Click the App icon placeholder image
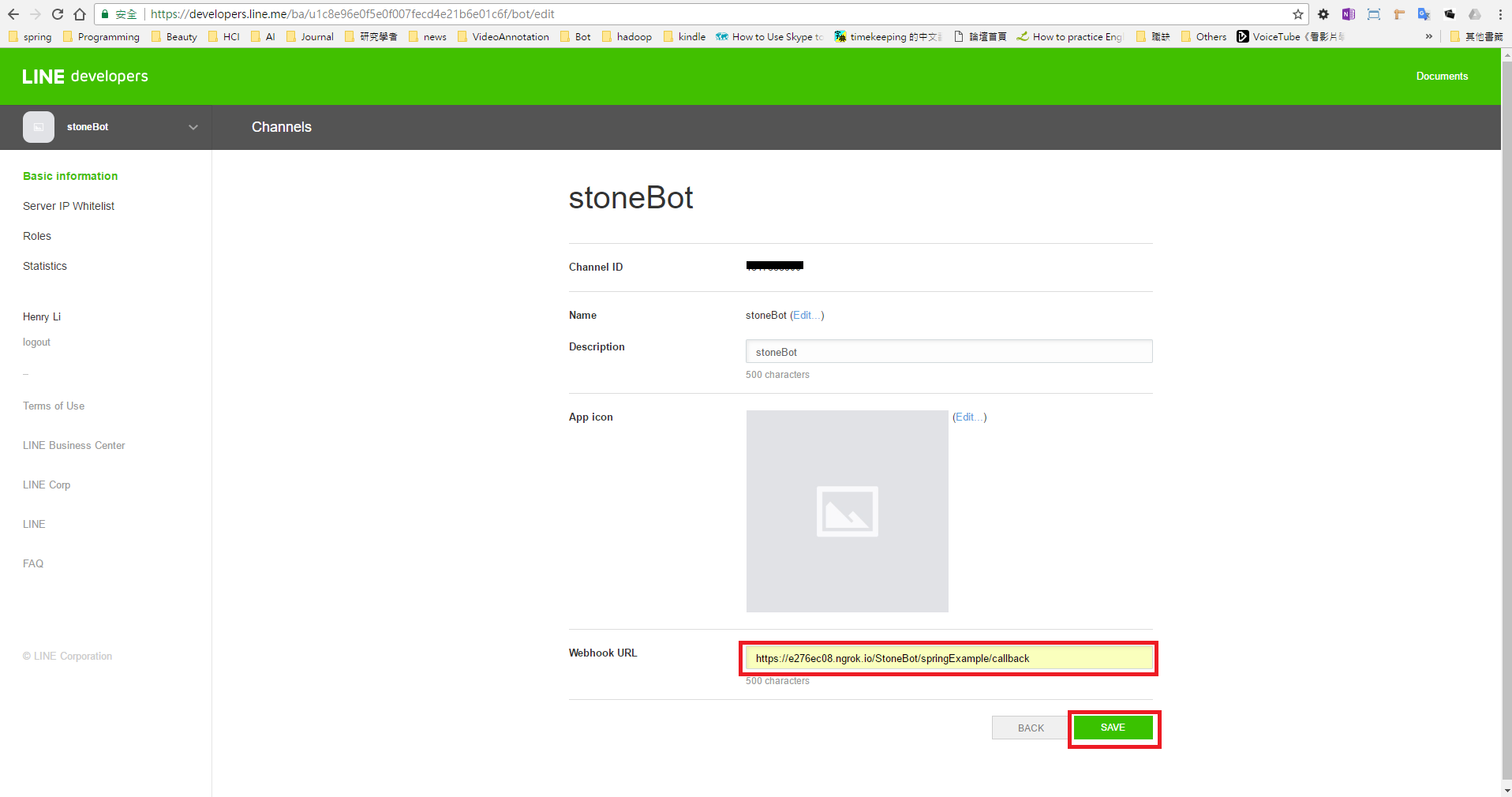The height and width of the screenshot is (797, 1512). [848, 511]
